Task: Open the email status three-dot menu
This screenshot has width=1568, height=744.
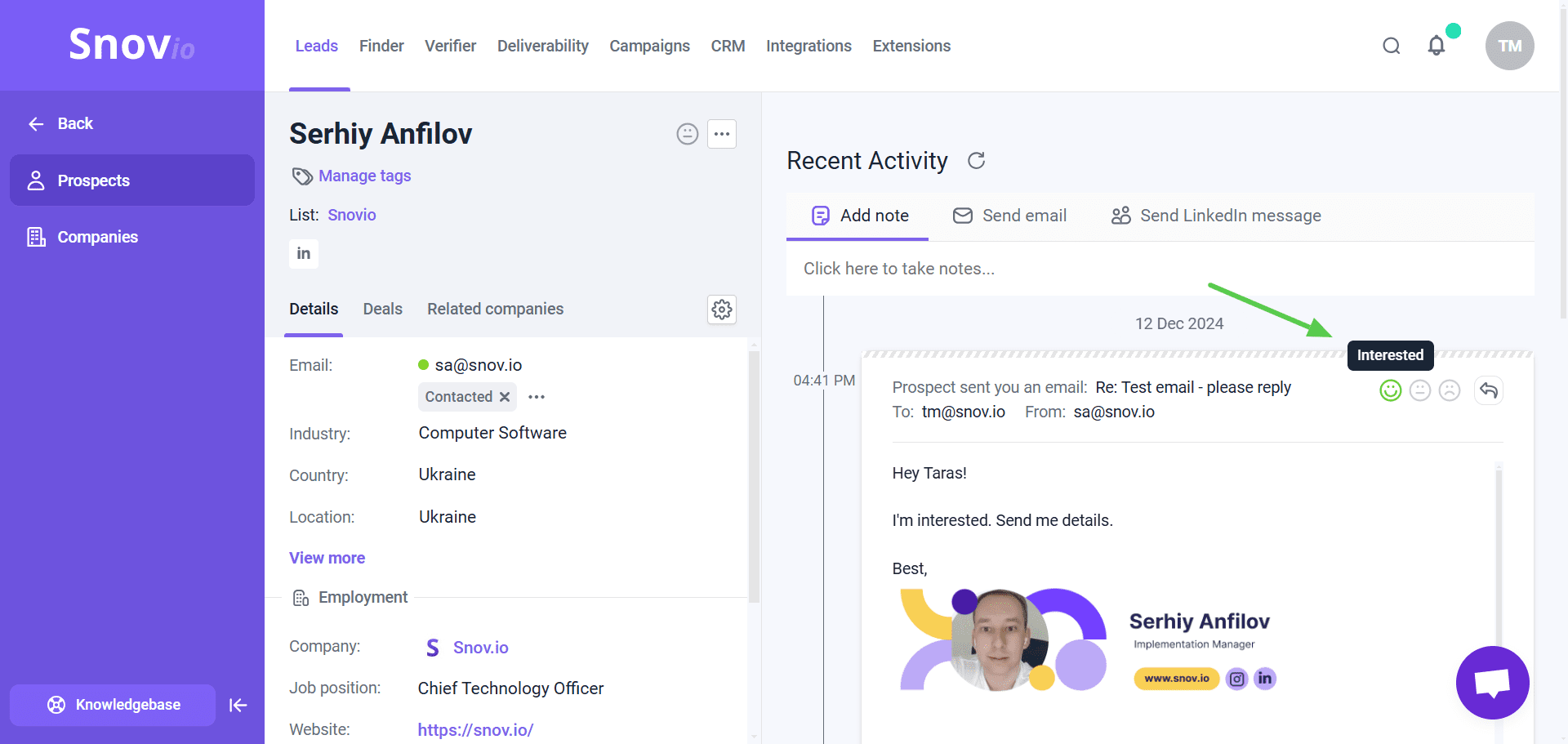Action: (x=537, y=397)
